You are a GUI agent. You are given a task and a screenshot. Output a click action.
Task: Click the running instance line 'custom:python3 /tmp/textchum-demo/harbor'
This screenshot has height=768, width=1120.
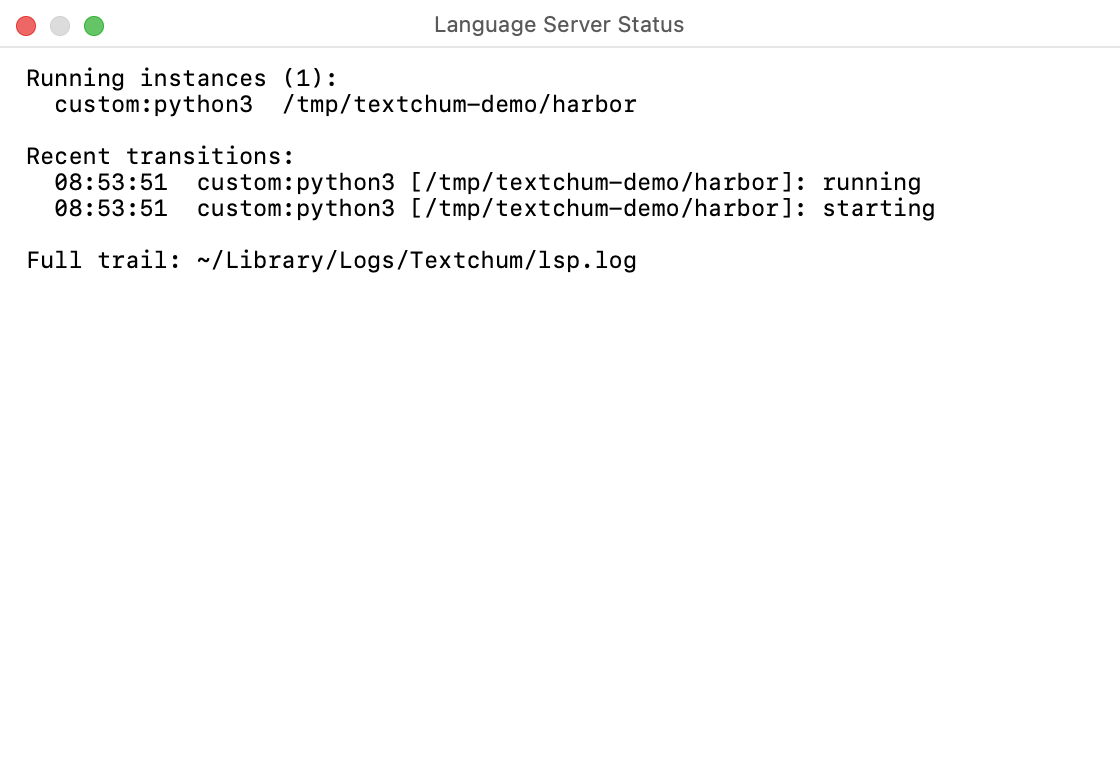click(x=346, y=104)
